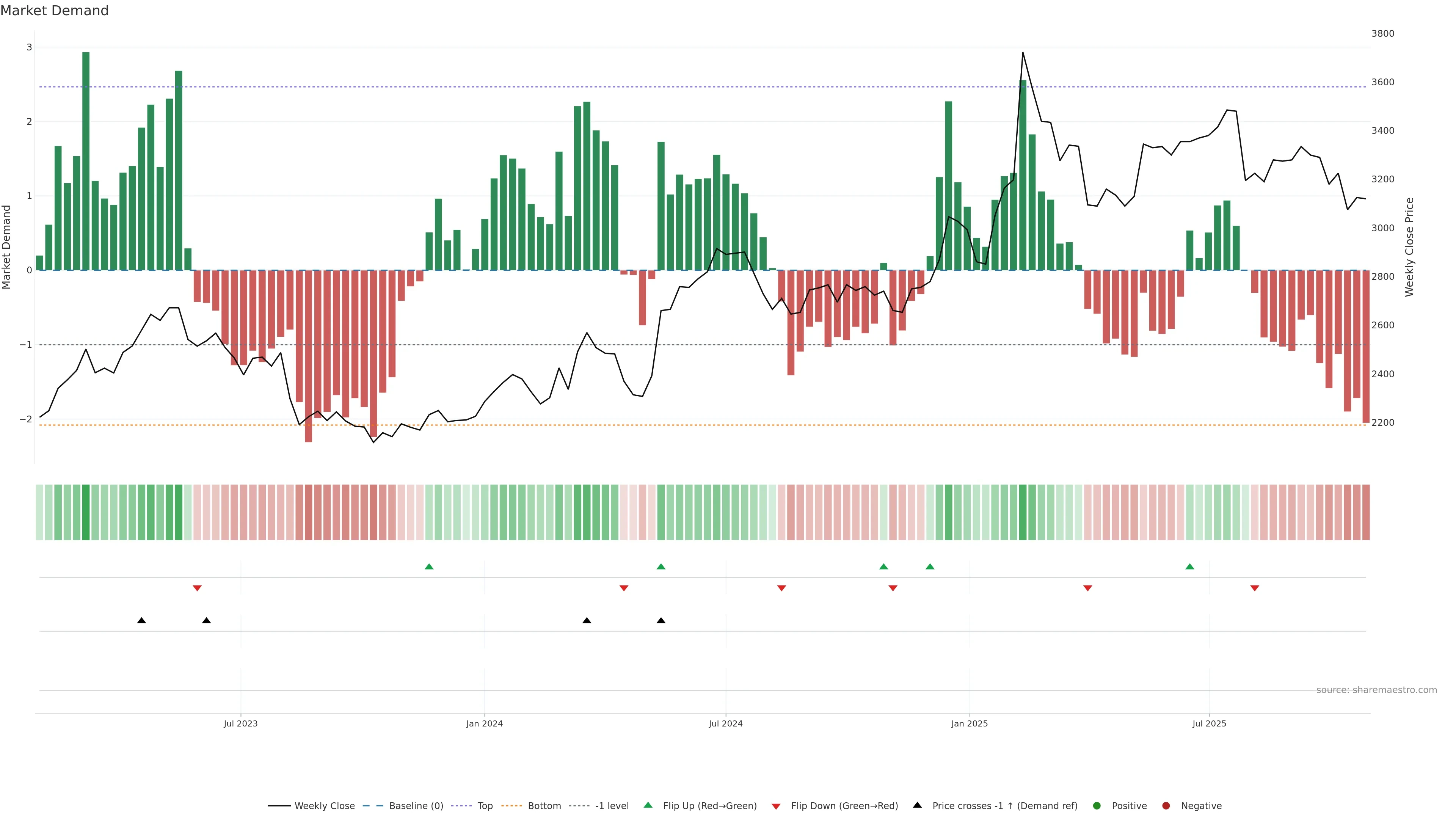The image size is (1456, 819).
Task: Click the leftmost black price-cross triangle marker
Action: (142, 621)
